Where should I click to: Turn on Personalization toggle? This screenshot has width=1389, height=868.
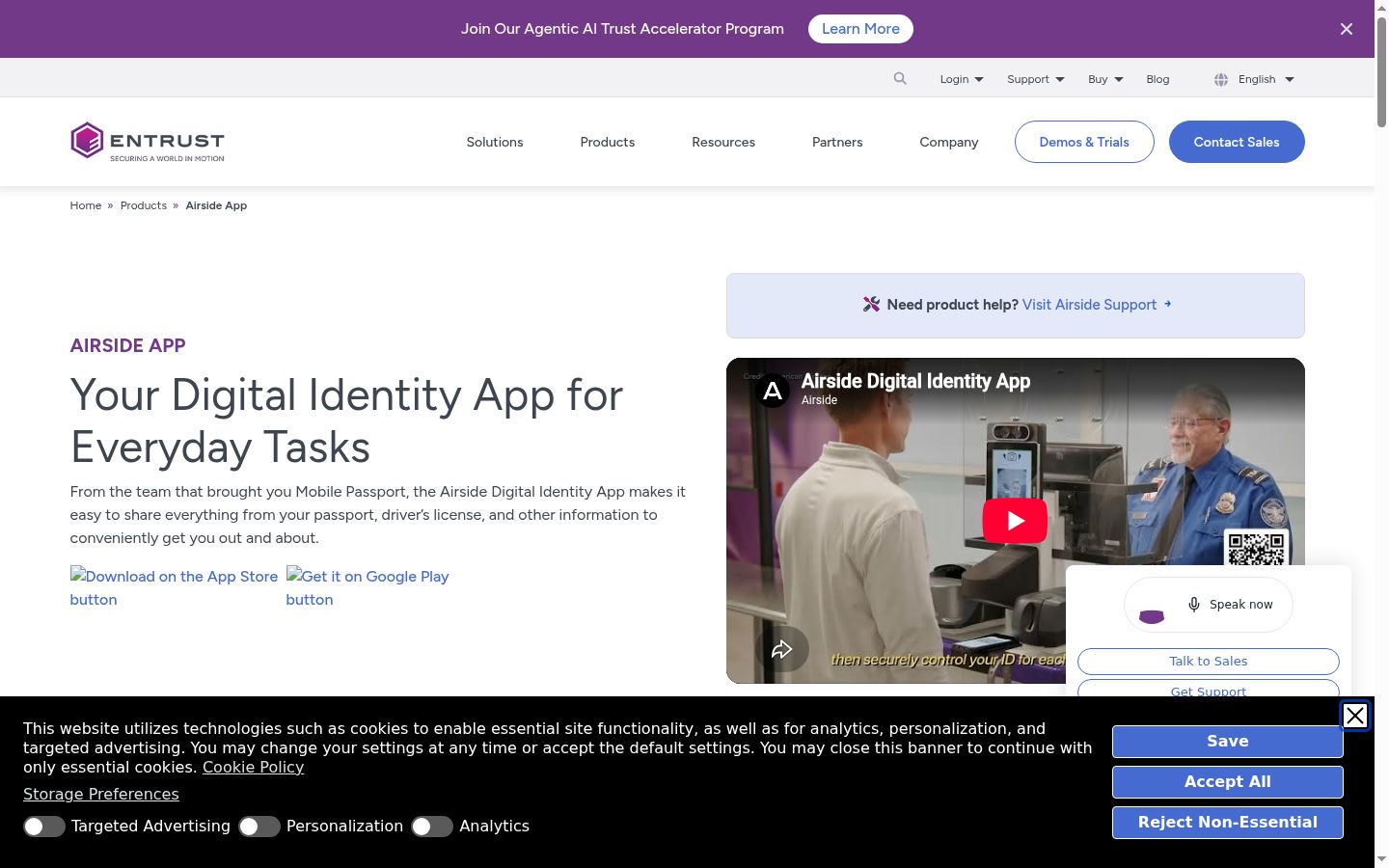point(259,827)
